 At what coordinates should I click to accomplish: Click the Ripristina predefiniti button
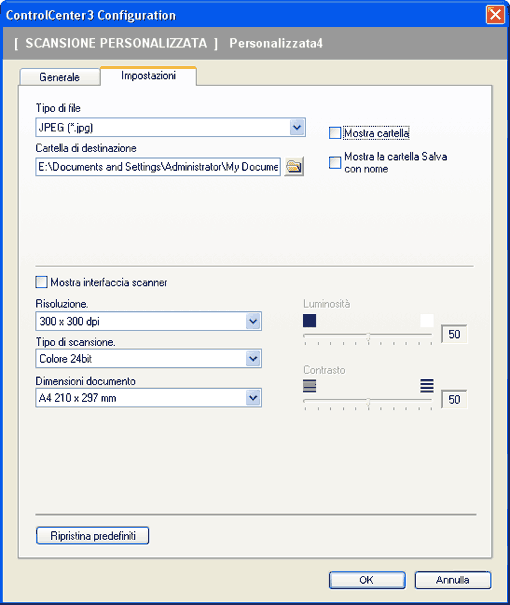coord(93,536)
